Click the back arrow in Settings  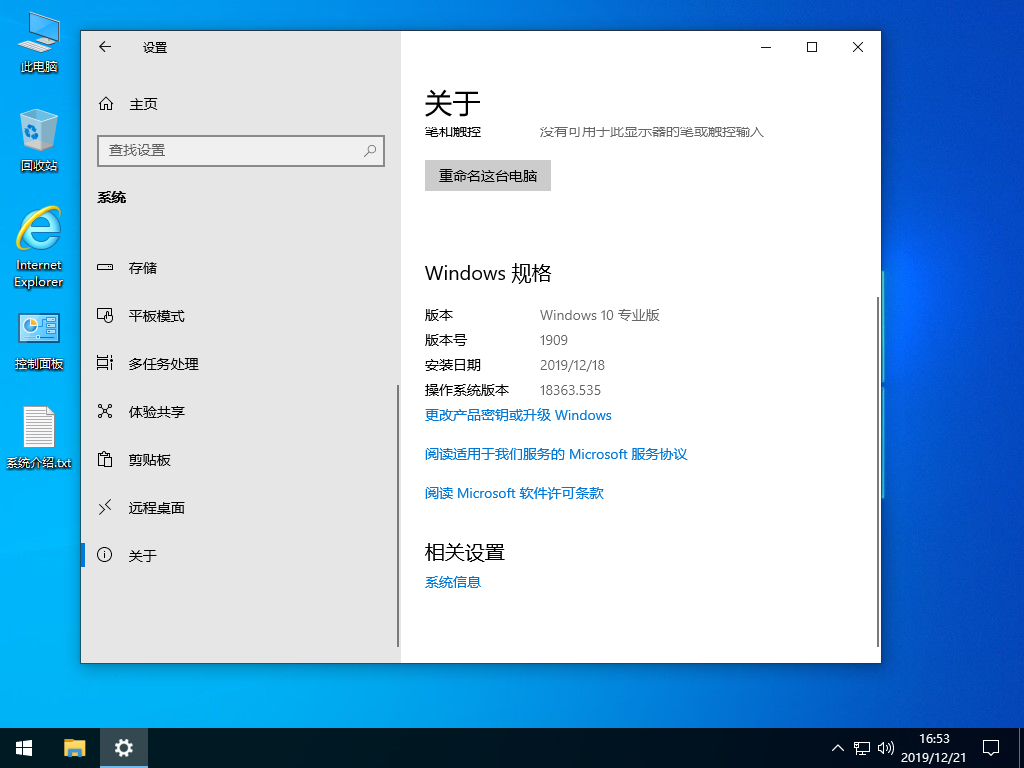(x=105, y=47)
